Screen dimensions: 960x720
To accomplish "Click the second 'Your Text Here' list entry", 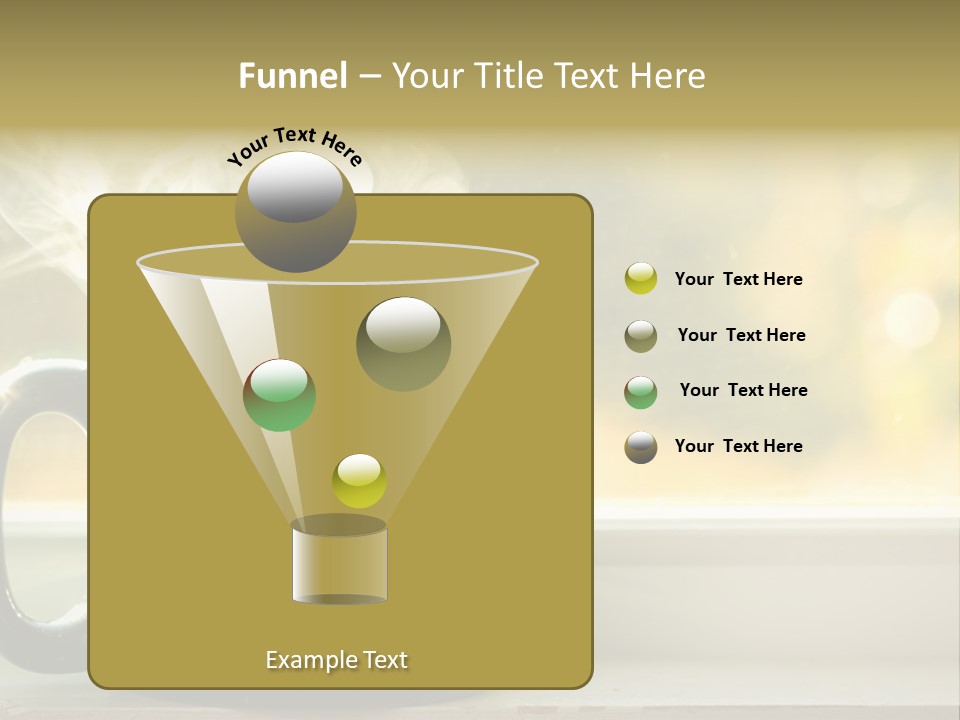I will (x=742, y=335).
